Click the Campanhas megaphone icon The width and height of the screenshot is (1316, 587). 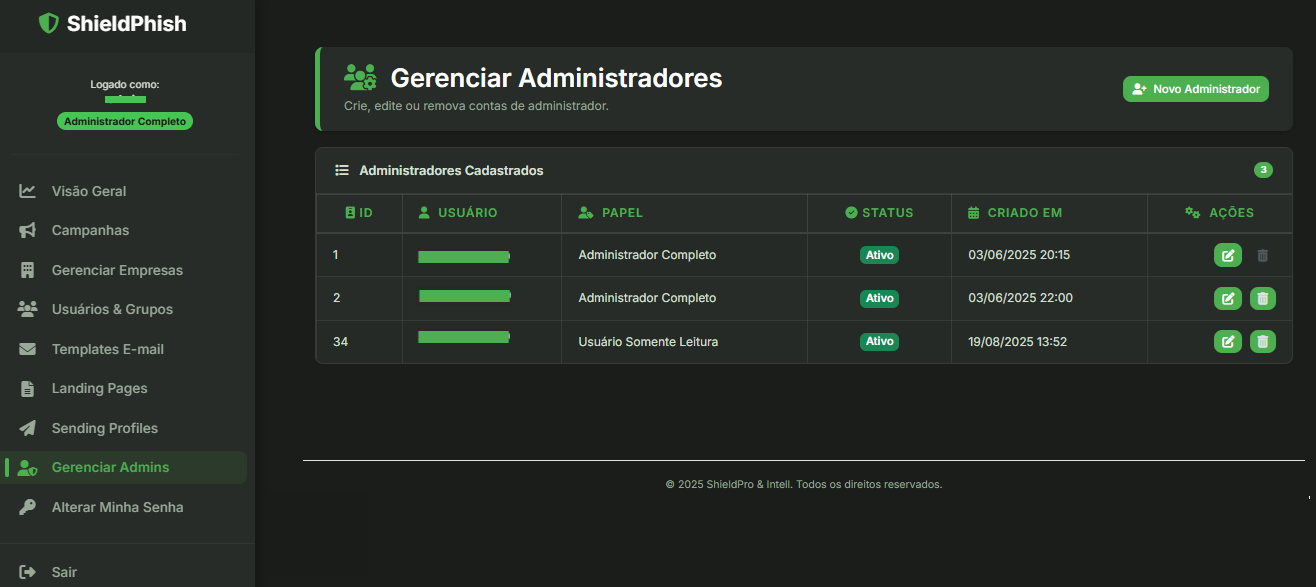26,230
